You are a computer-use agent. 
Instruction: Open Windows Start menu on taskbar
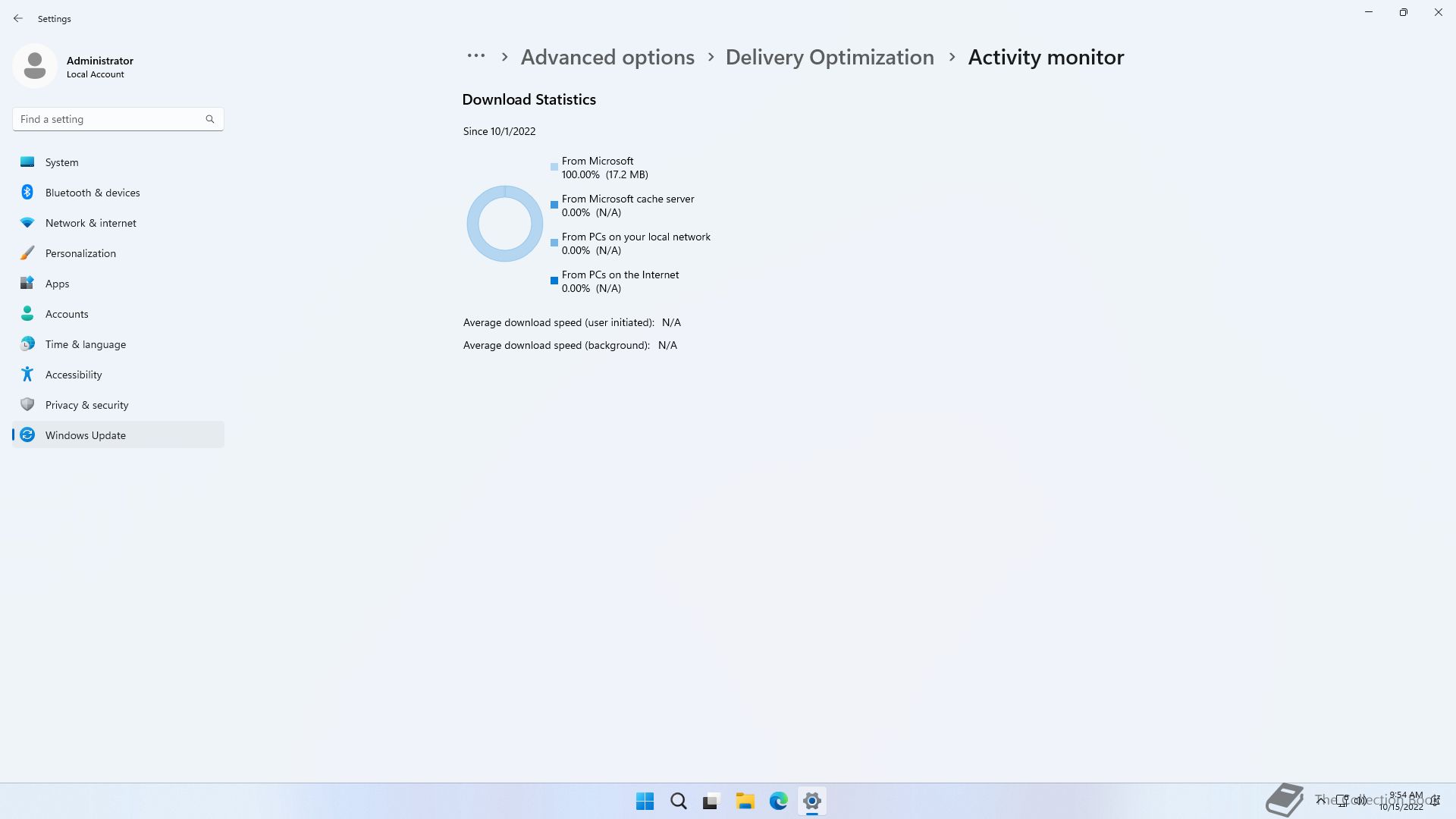click(645, 801)
